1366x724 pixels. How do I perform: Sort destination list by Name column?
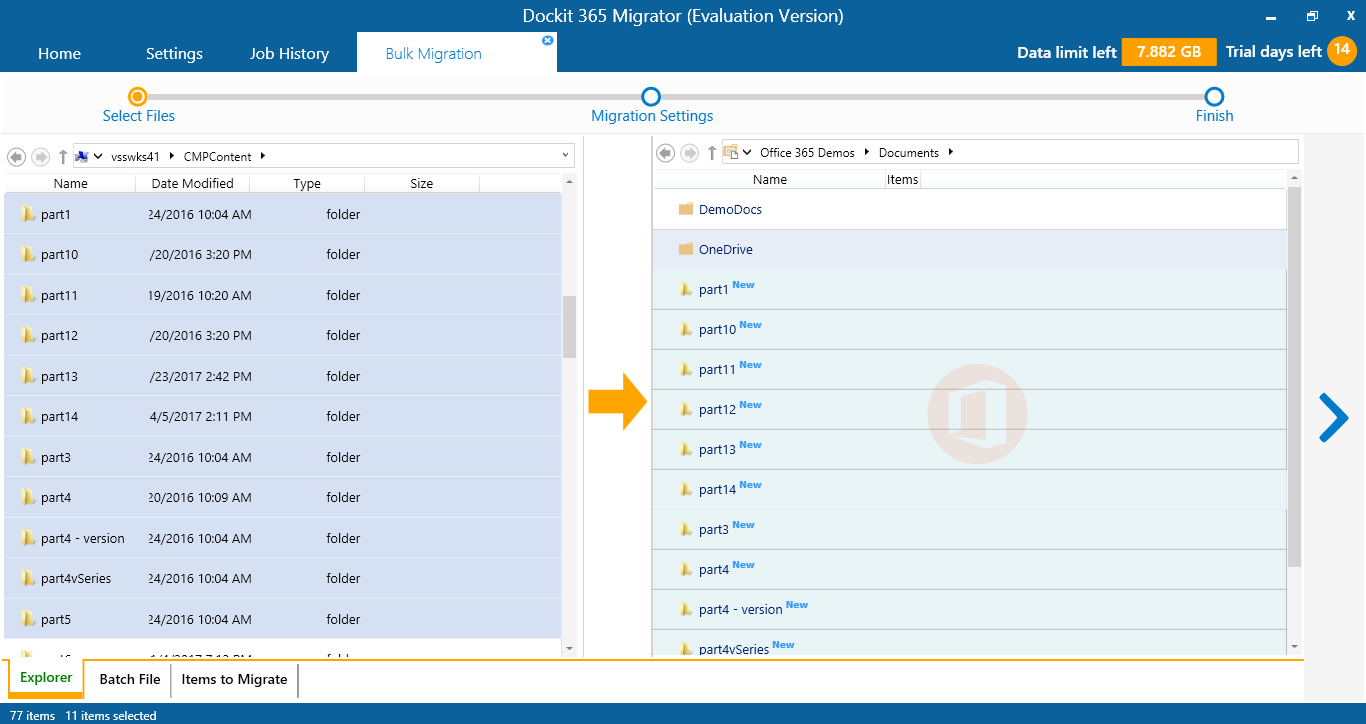[769, 179]
